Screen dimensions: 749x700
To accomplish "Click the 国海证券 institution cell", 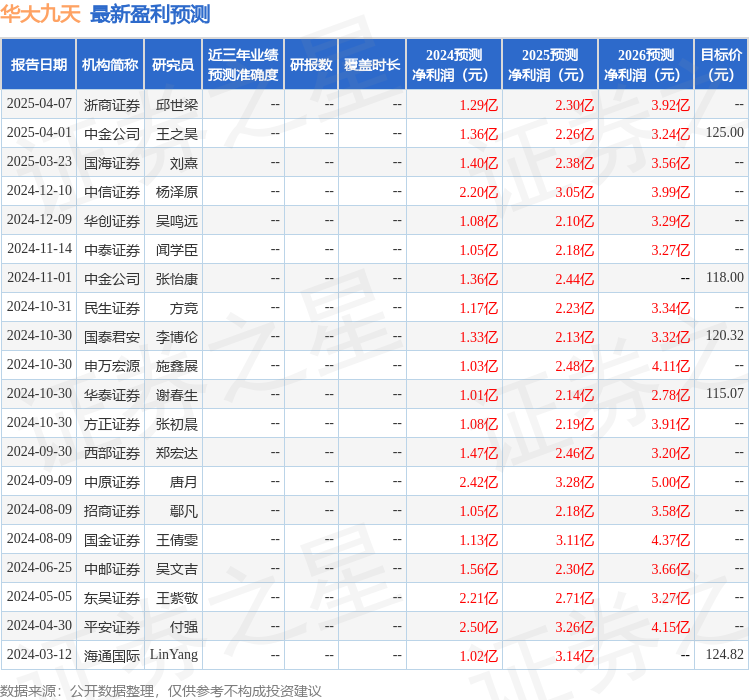I will [x=112, y=163].
